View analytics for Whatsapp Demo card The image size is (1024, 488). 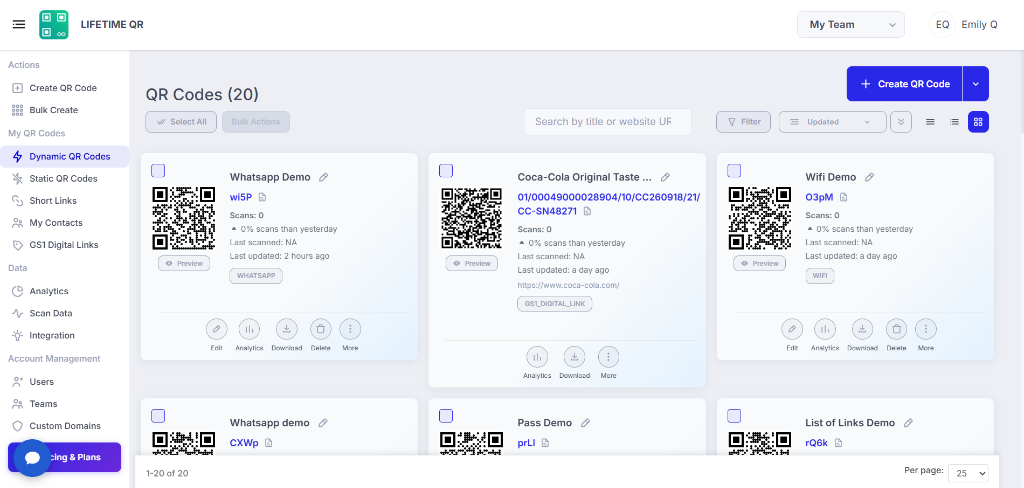coord(249,329)
